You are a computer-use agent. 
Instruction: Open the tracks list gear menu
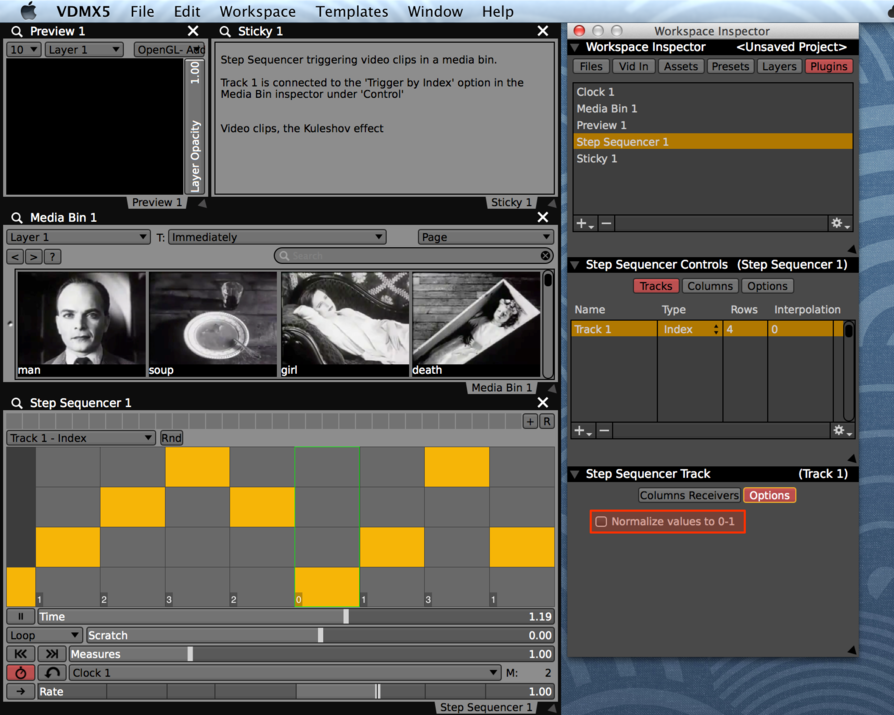(x=842, y=431)
